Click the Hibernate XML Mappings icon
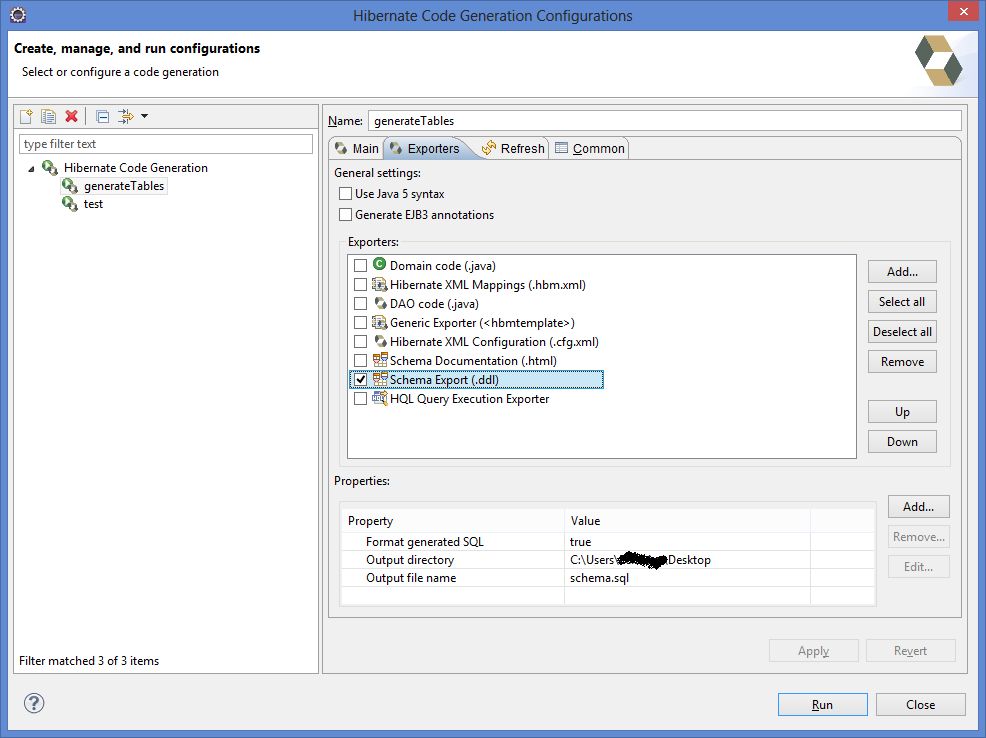This screenshot has width=986, height=738. coord(379,284)
